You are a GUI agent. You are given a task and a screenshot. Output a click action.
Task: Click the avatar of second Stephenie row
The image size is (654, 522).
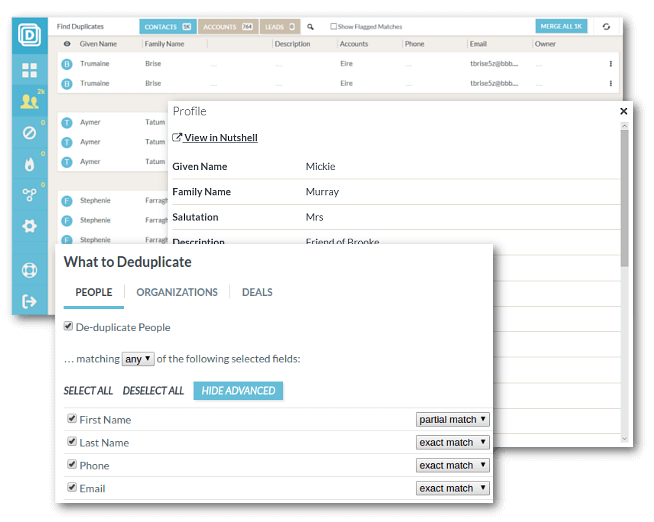pyautogui.click(x=67, y=221)
